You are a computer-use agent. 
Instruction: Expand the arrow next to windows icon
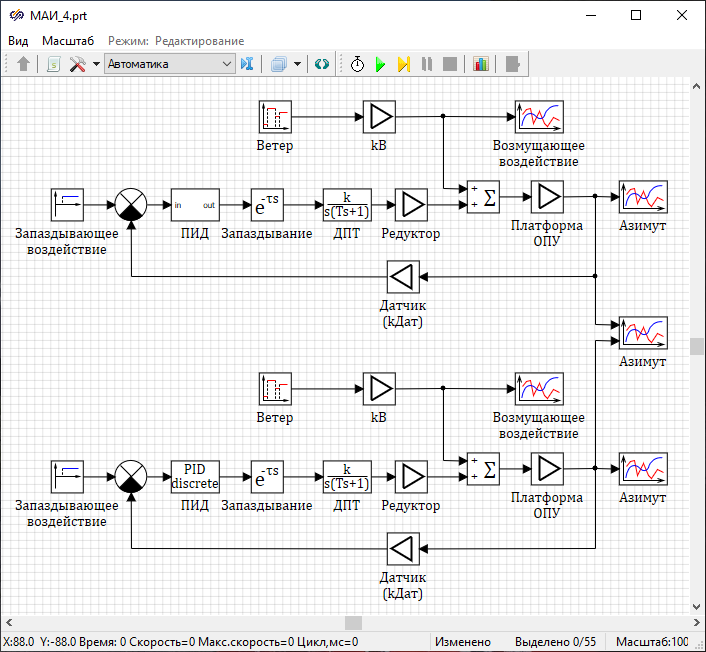coord(298,64)
